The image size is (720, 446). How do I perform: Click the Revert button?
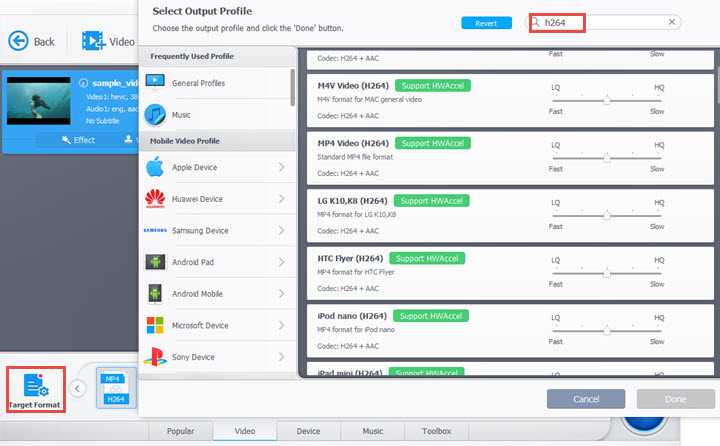[x=486, y=23]
